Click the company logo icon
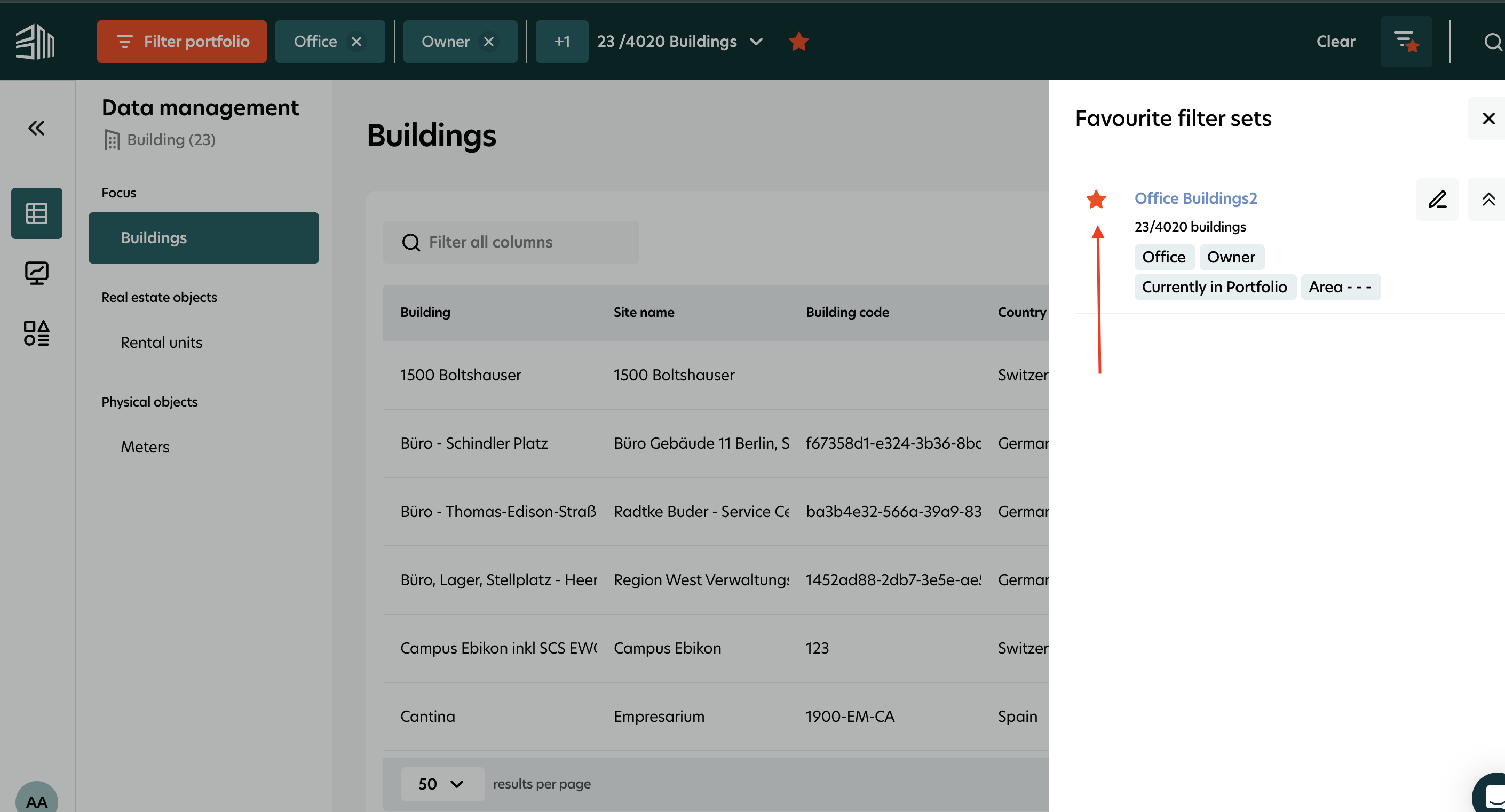The image size is (1505, 812). tap(35, 42)
